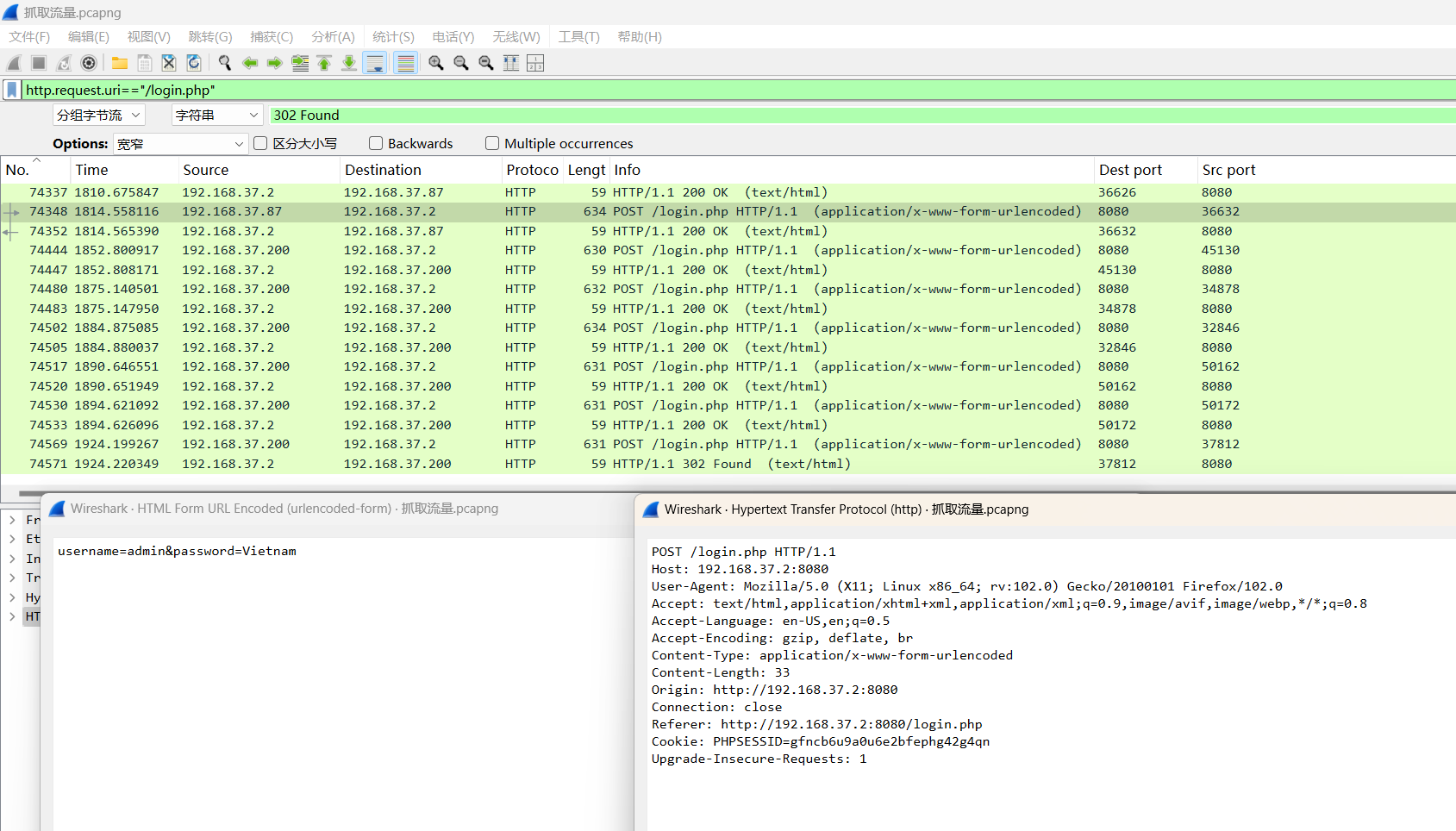
Task: Sort packets by the Destination column header
Action: click(x=421, y=170)
